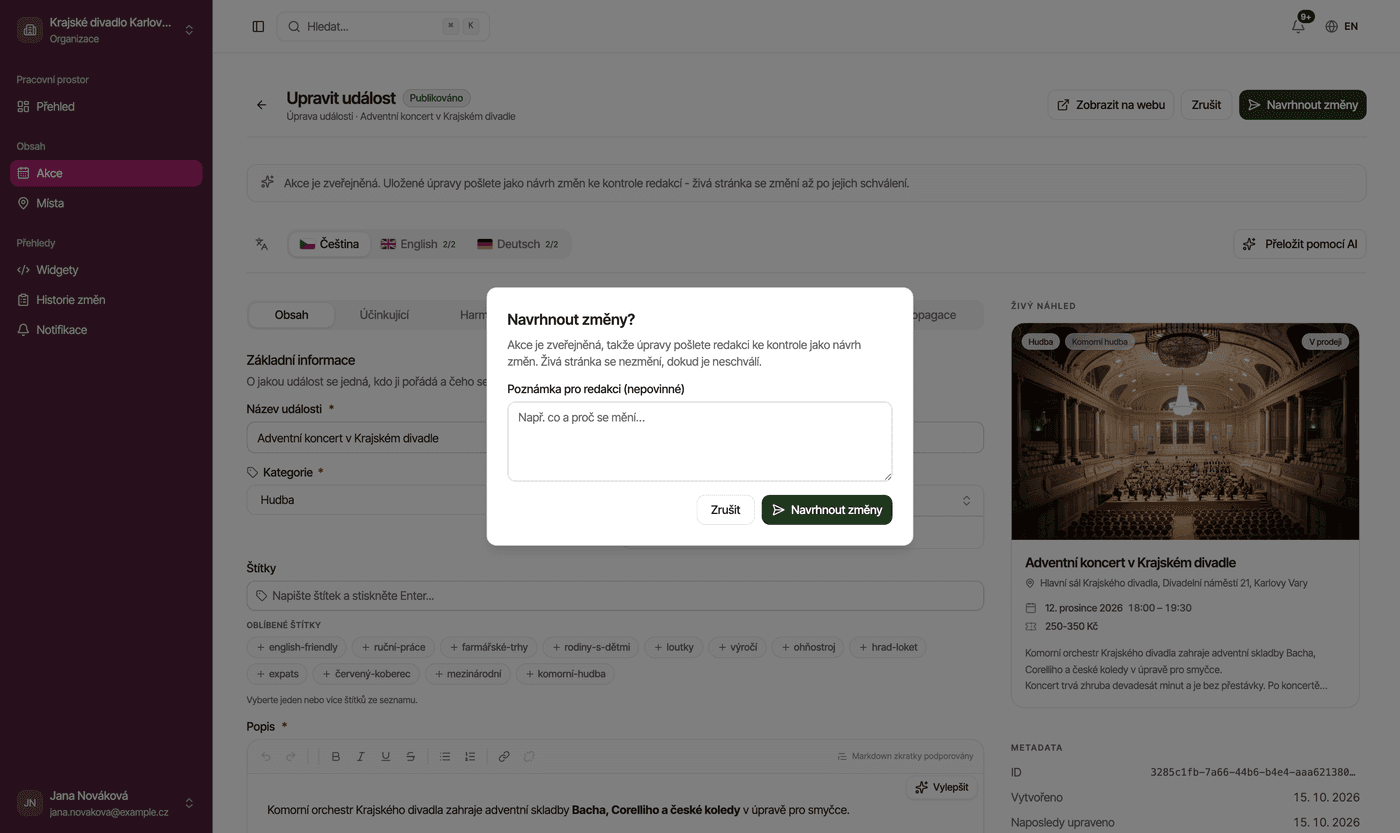Switch the language to EN

[x=1342, y=27]
